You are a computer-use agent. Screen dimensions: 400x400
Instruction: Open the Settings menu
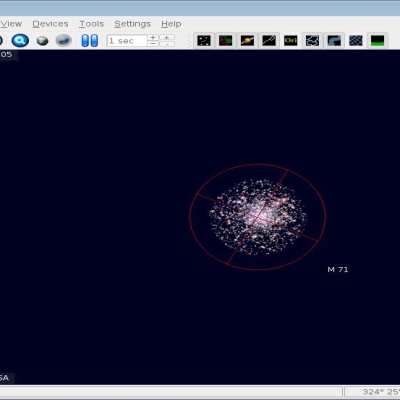132,24
